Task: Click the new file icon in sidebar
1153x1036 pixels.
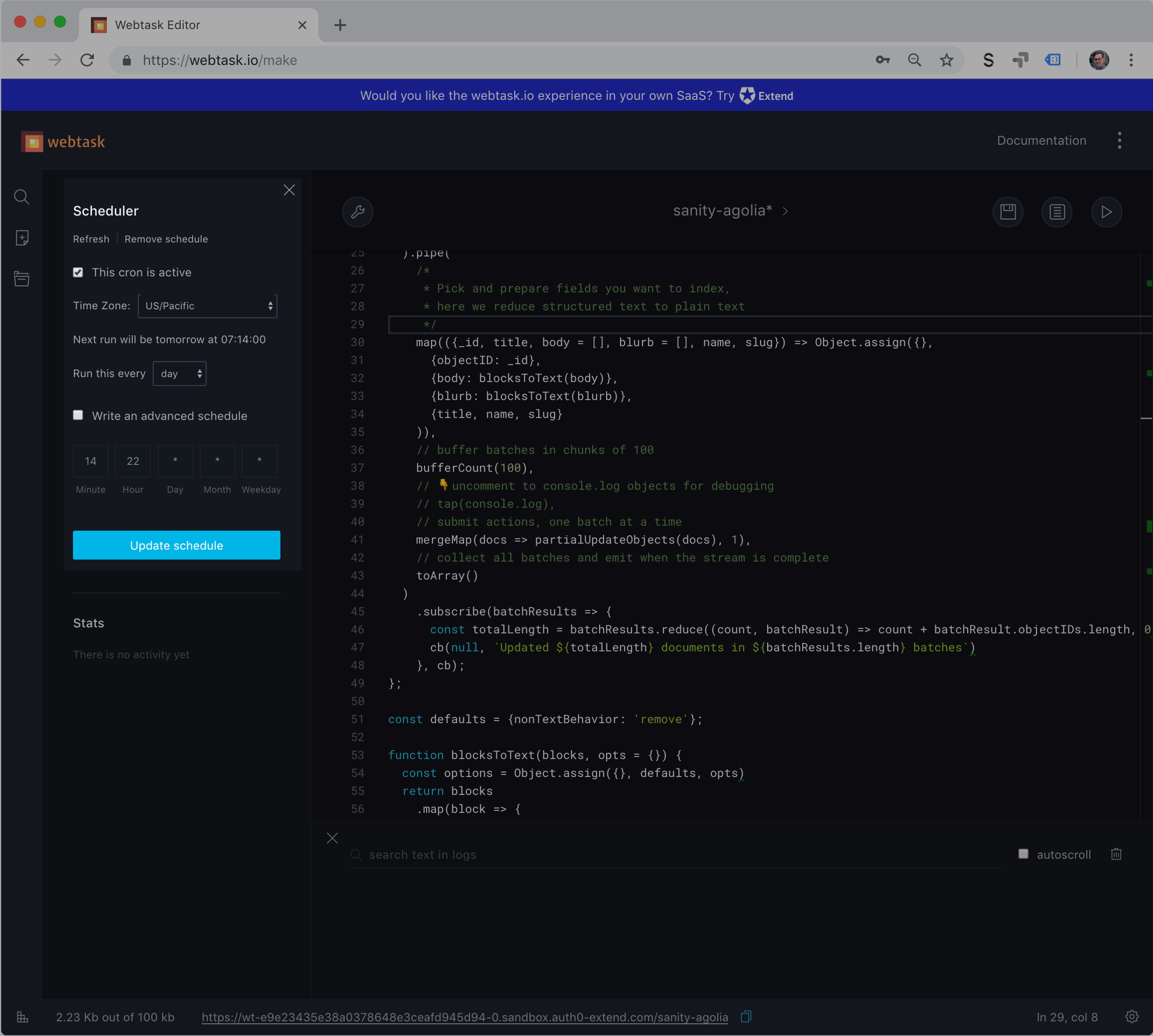Action: point(22,238)
